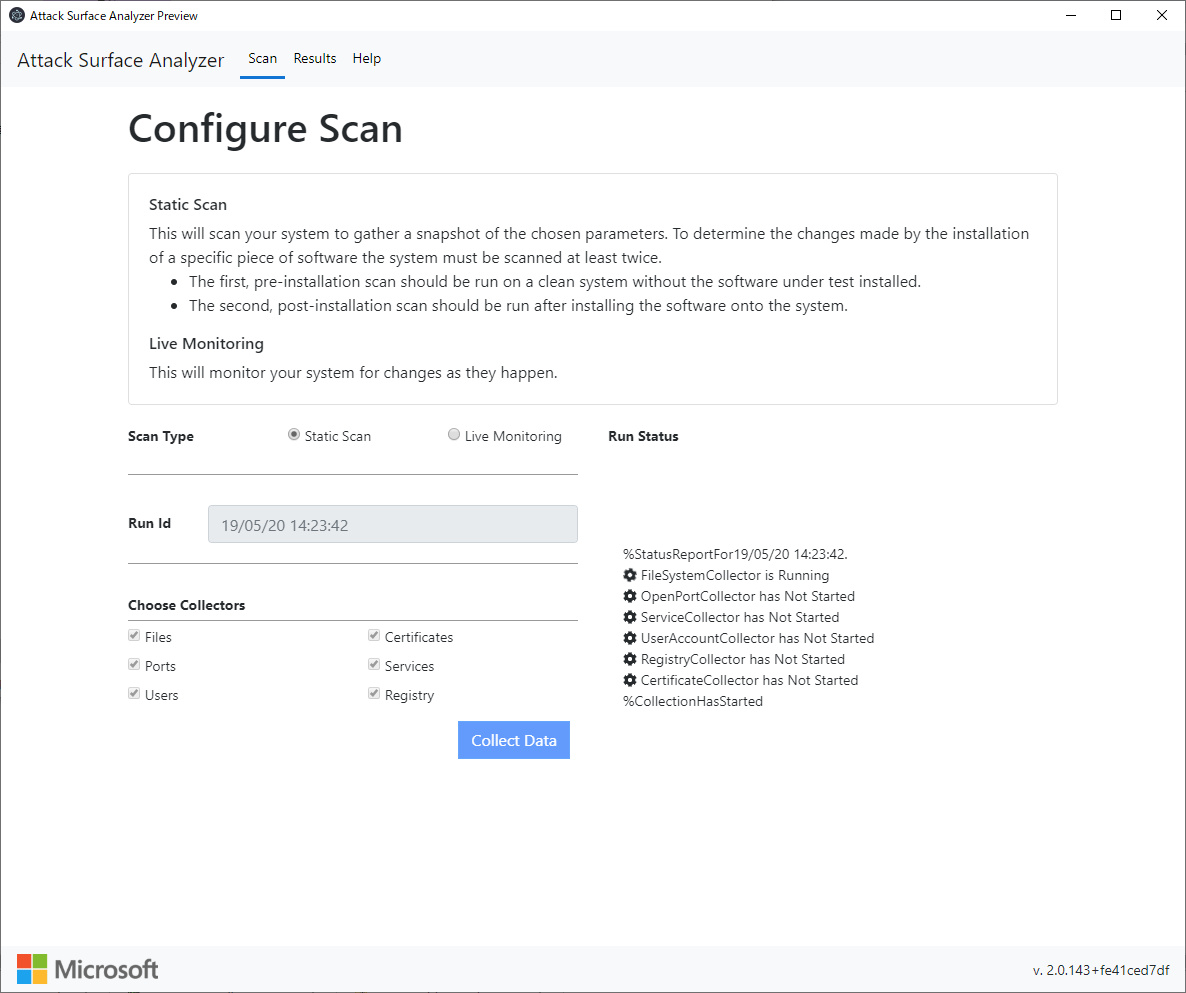Disable the Services collector
Viewport: 1186px width, 993px height.
(x=373, y=664)
